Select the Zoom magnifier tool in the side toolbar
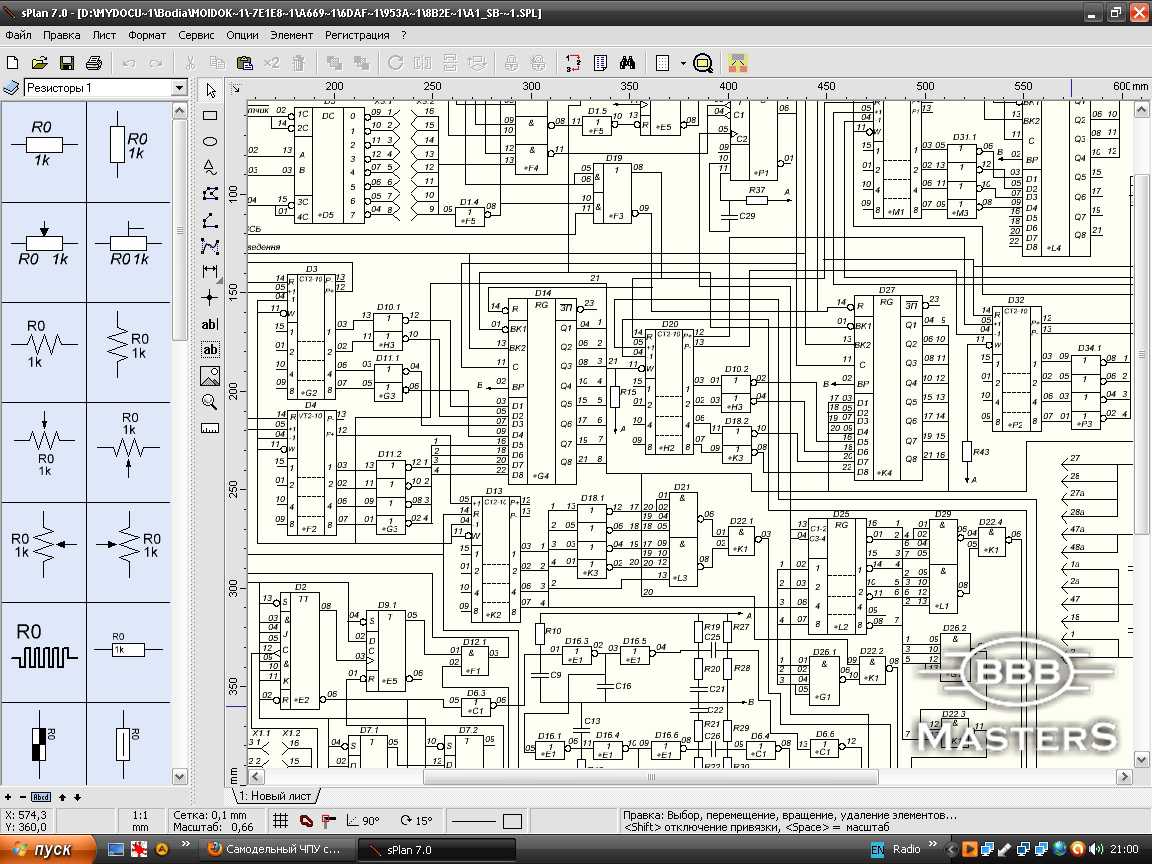 210,402
